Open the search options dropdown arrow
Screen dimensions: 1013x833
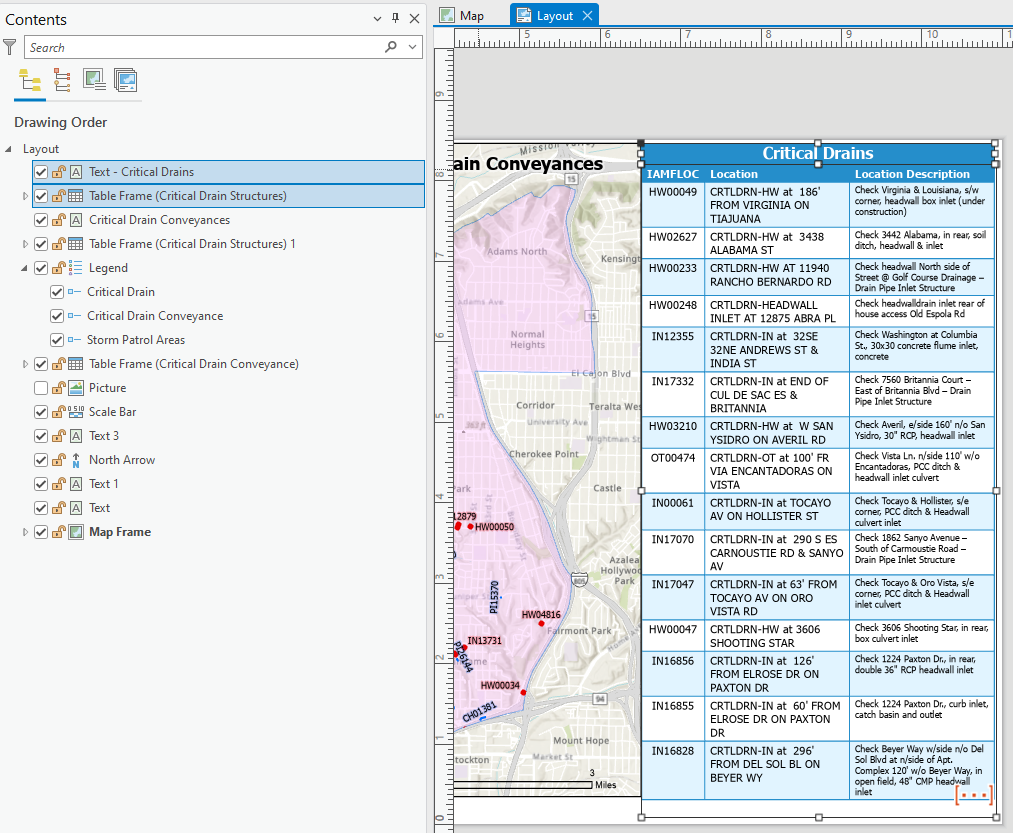pos(412,47)
